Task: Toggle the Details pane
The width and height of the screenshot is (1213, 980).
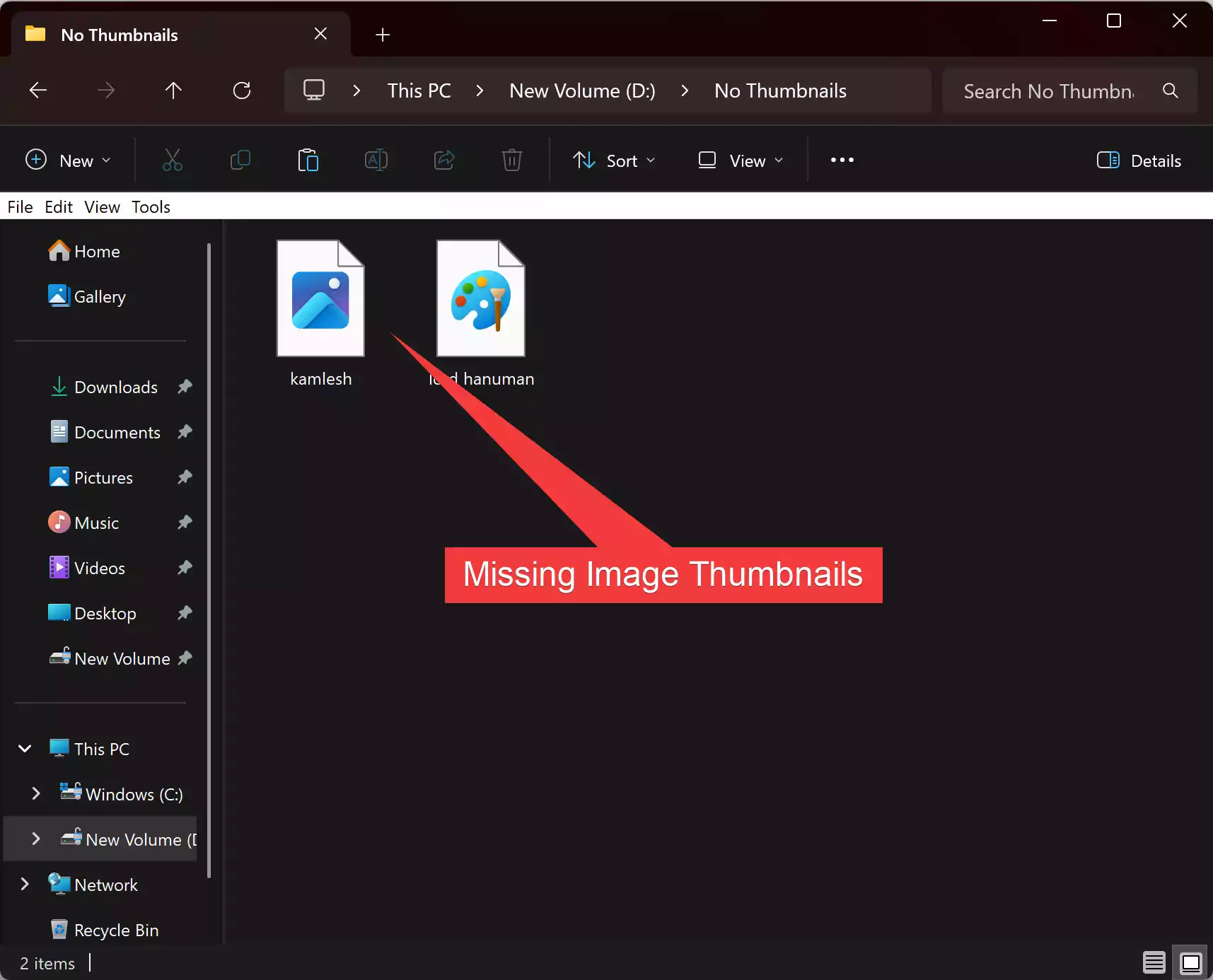Action: [x=1139, y=161]
